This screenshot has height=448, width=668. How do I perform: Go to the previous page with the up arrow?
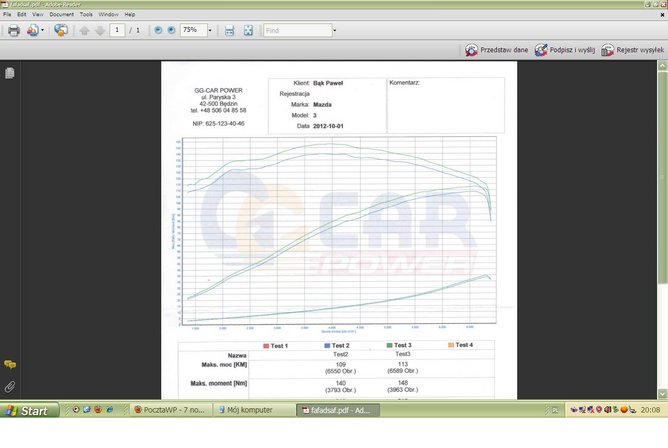coord(84,30)
